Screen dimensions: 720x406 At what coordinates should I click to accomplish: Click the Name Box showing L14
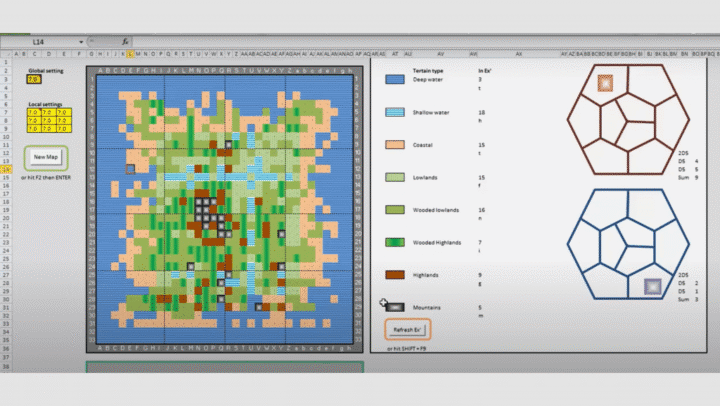(x=39, y=42)
